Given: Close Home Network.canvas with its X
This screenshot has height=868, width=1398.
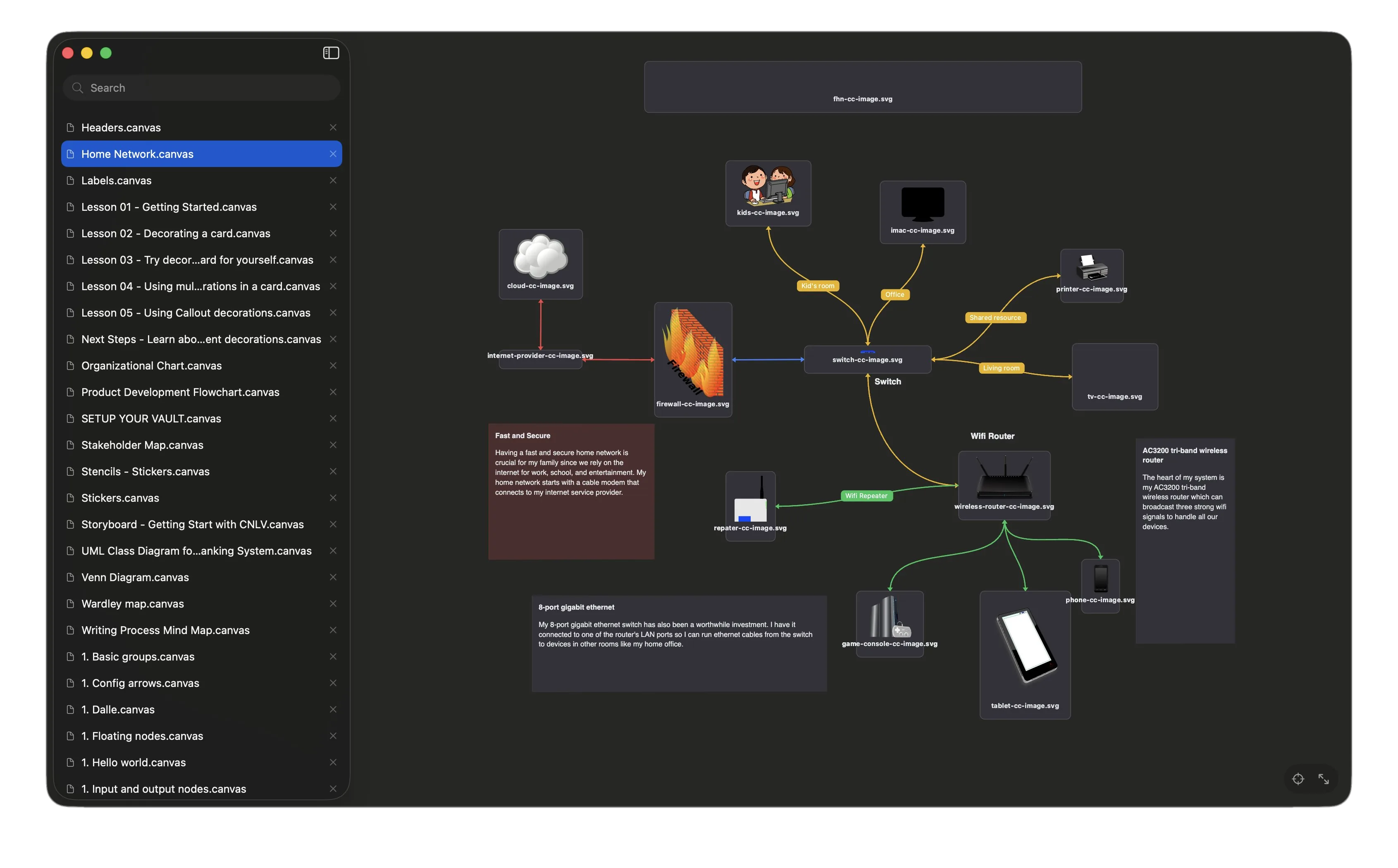Looking at the screenshot, I should 333,154.
